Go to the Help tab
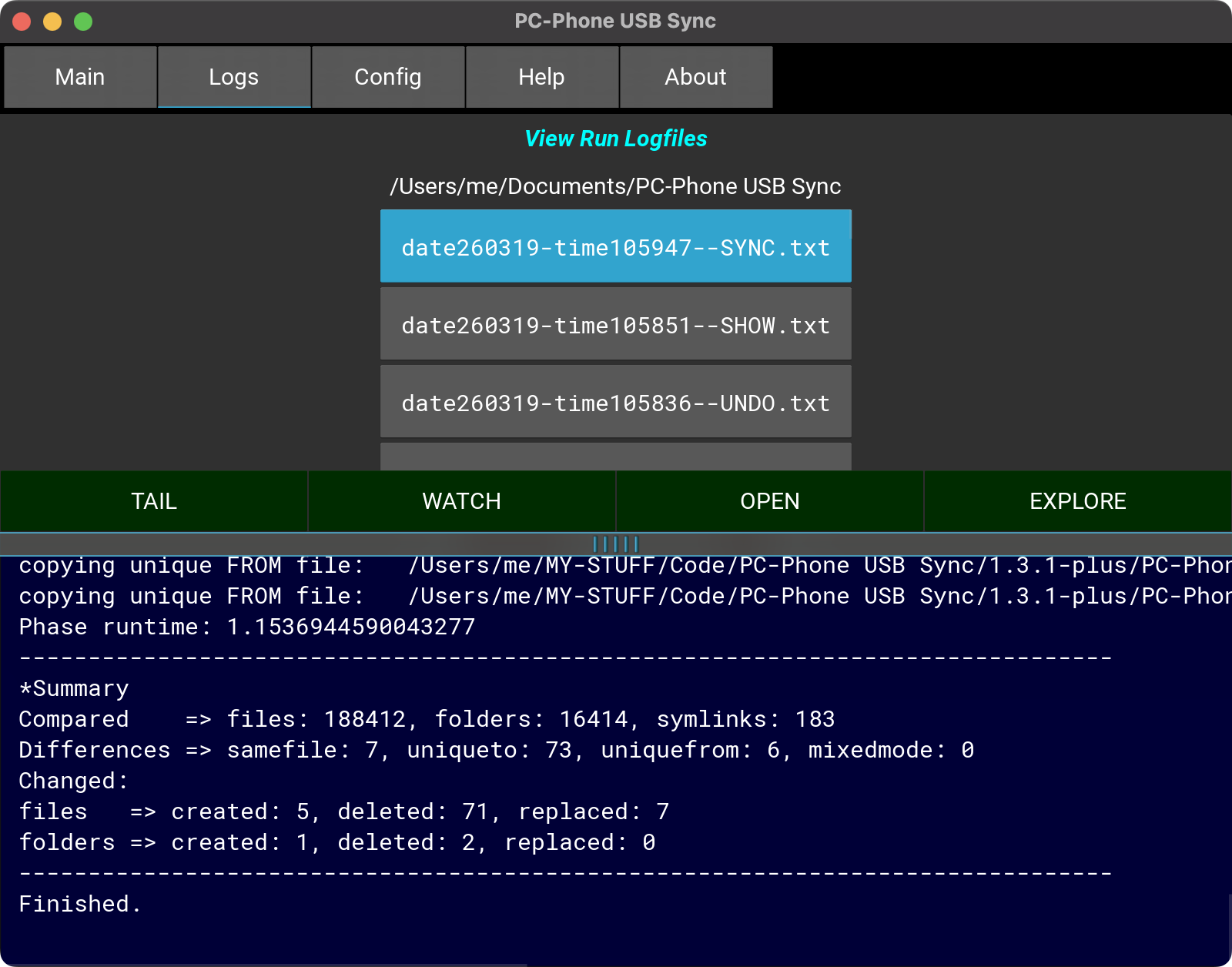The height and width of the screenshot is (967, 1232). point(542,77)
